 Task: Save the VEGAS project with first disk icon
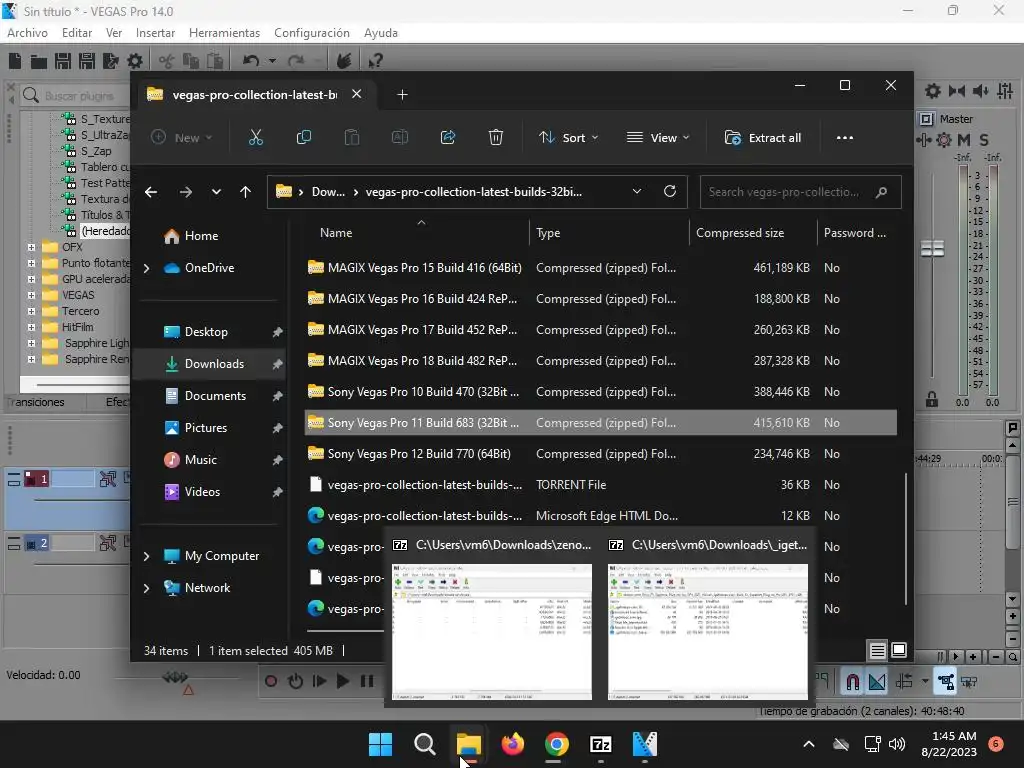point(63,61)
